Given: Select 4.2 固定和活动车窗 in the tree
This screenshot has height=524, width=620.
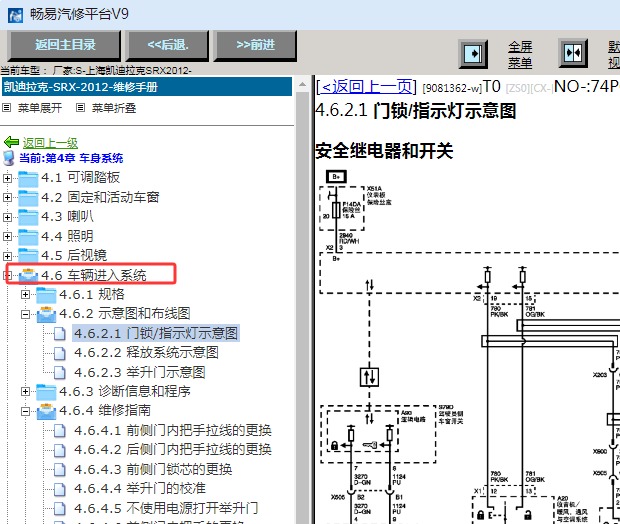Looking at the screenshot, I should pyautogui.click(x=100, y=197).
